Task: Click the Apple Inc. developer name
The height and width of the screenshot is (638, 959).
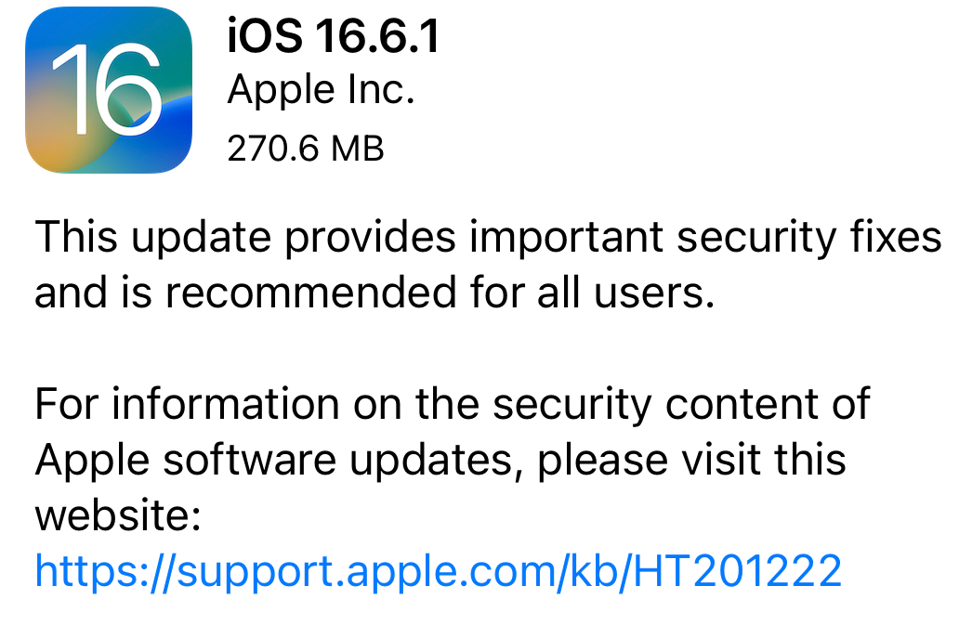Action: pos(321,91)
